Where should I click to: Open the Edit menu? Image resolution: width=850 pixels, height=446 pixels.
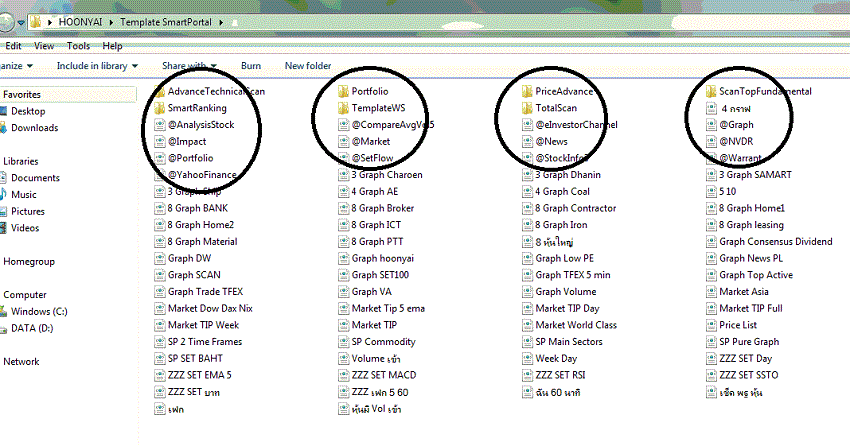(13, 46)
